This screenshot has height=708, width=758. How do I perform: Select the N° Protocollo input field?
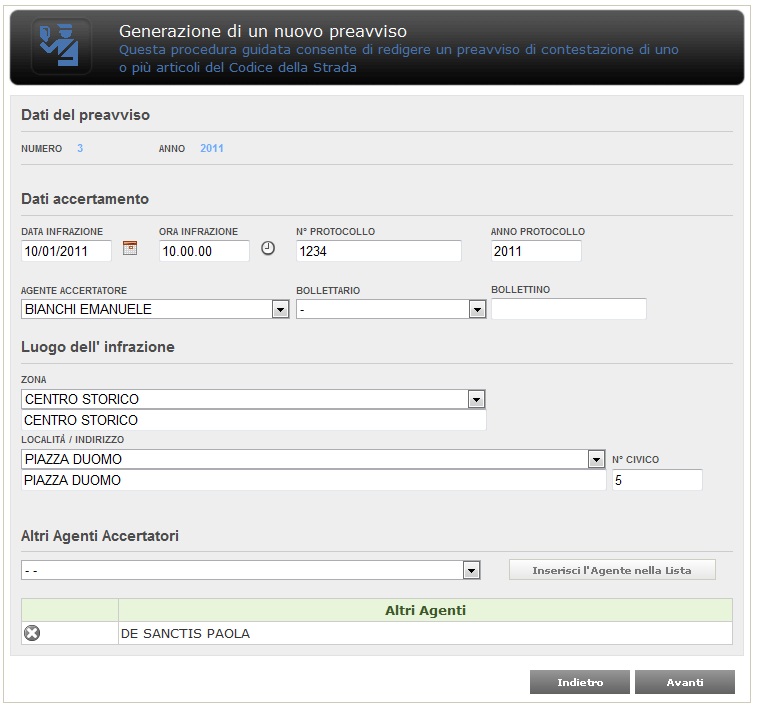(379, 251)
